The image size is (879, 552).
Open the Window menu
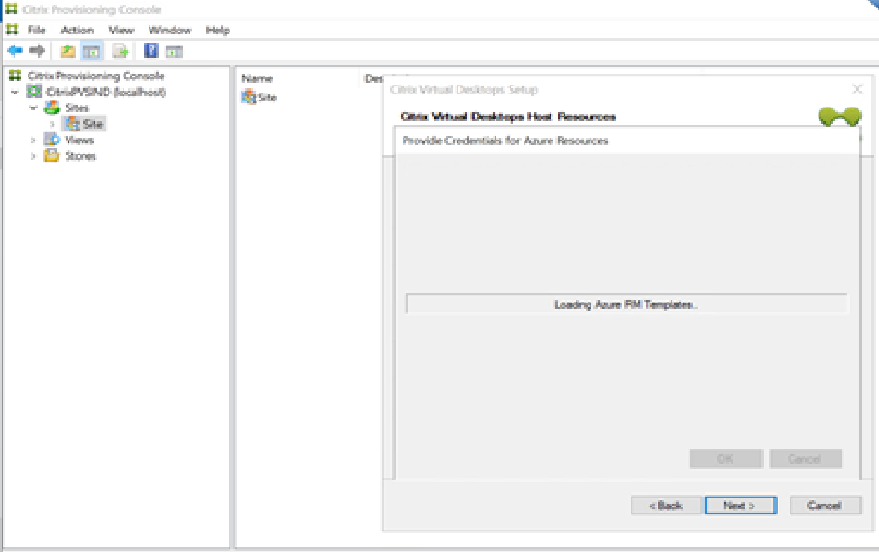[170, 30]
